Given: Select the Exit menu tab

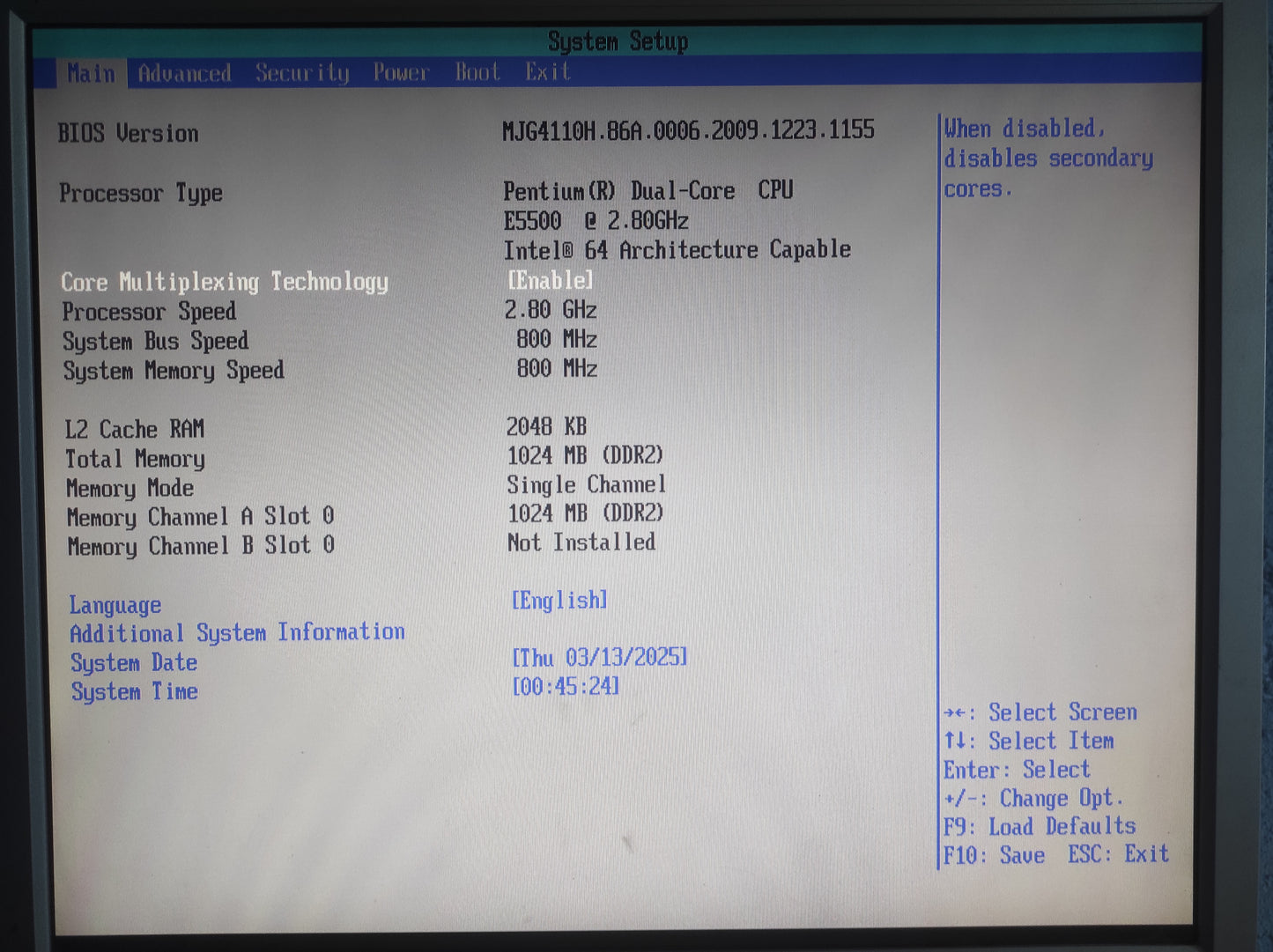Looking at the screenshot, I should pyautogui.click(x=548, y=71).
